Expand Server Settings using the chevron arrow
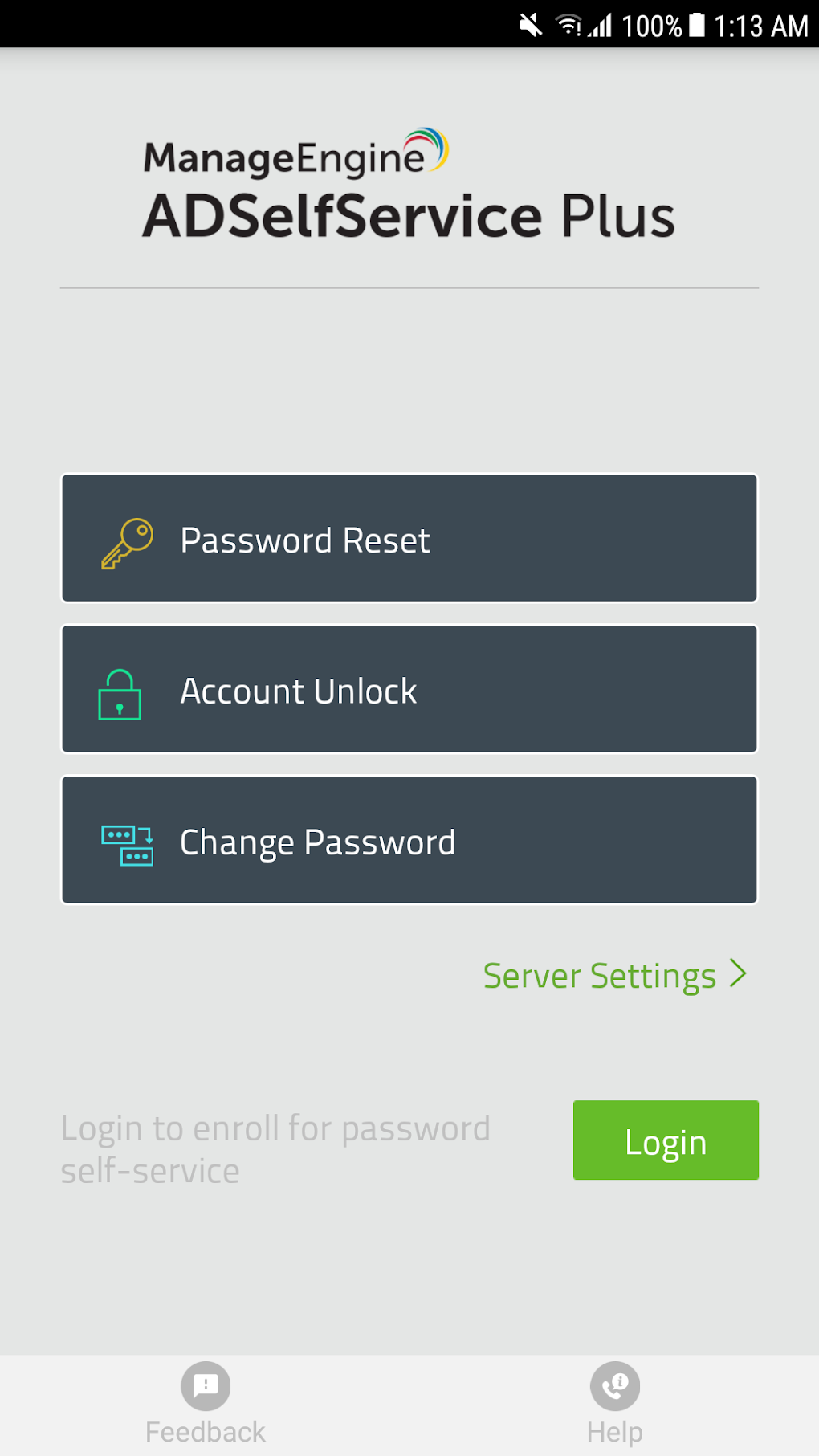This screenshot has width=819, height=1456. click(x=738, y=975)
